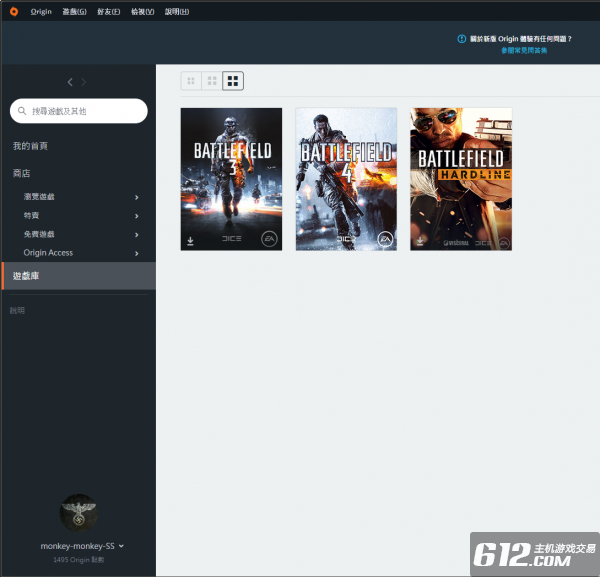Screen dimensions: 600x577
Task: Open the 遊戲(G) menu
Action: 74,11
